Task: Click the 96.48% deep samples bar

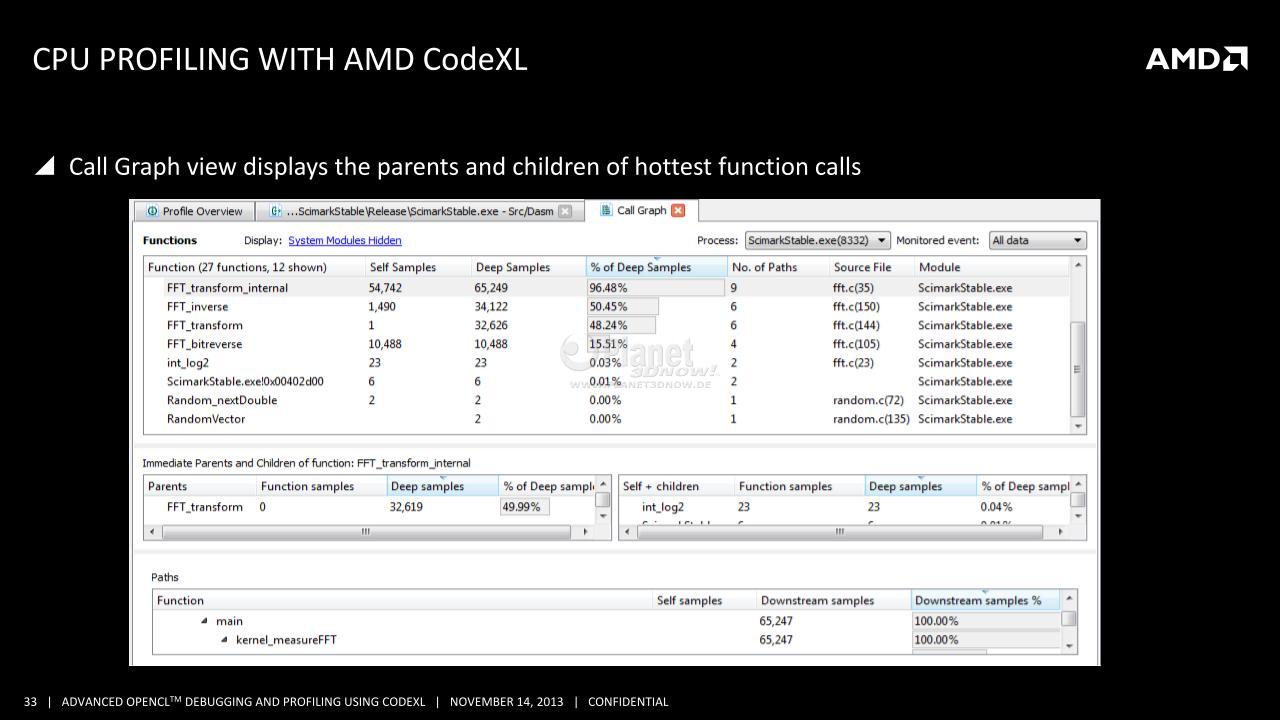Action: [656, 288]
